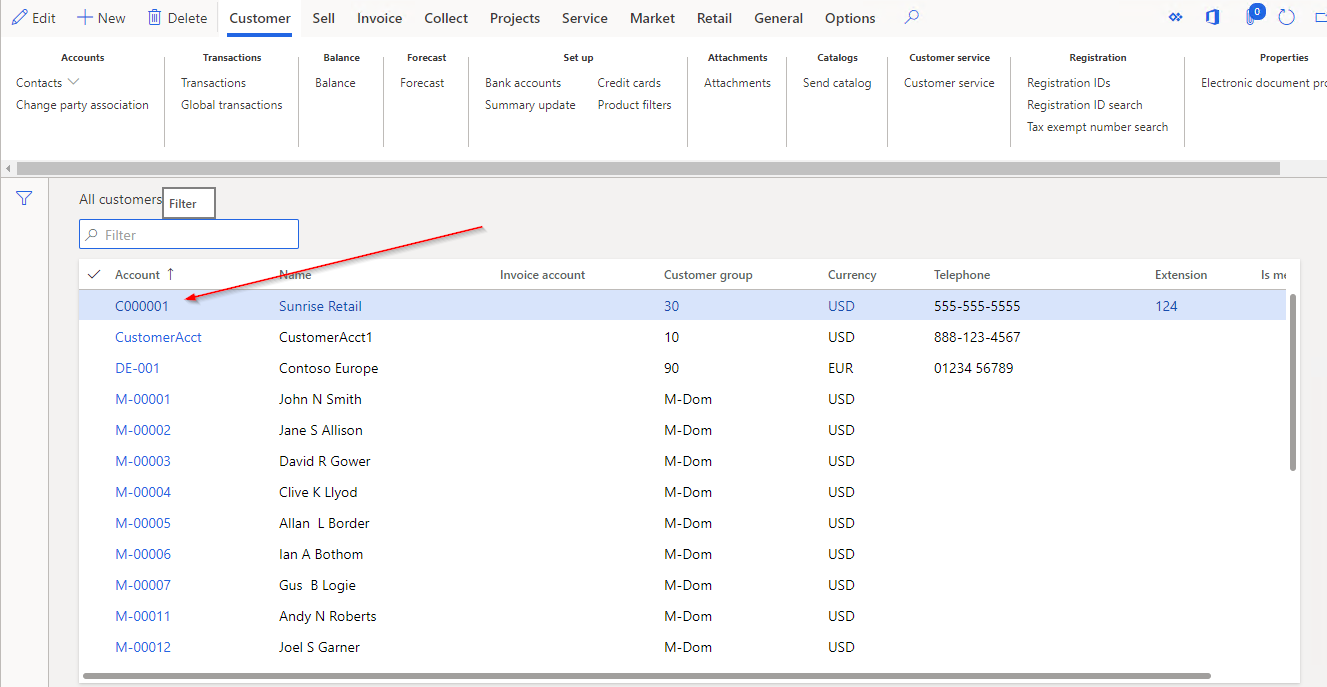Viewport: 1327px width, 687px height.
Task: Click the Delete trash icon
Action: point(177,17)
